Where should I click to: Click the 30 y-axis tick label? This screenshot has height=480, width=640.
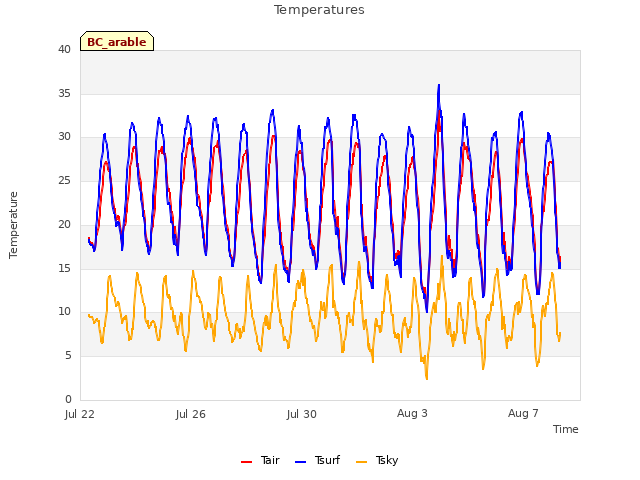pos(64,137)
